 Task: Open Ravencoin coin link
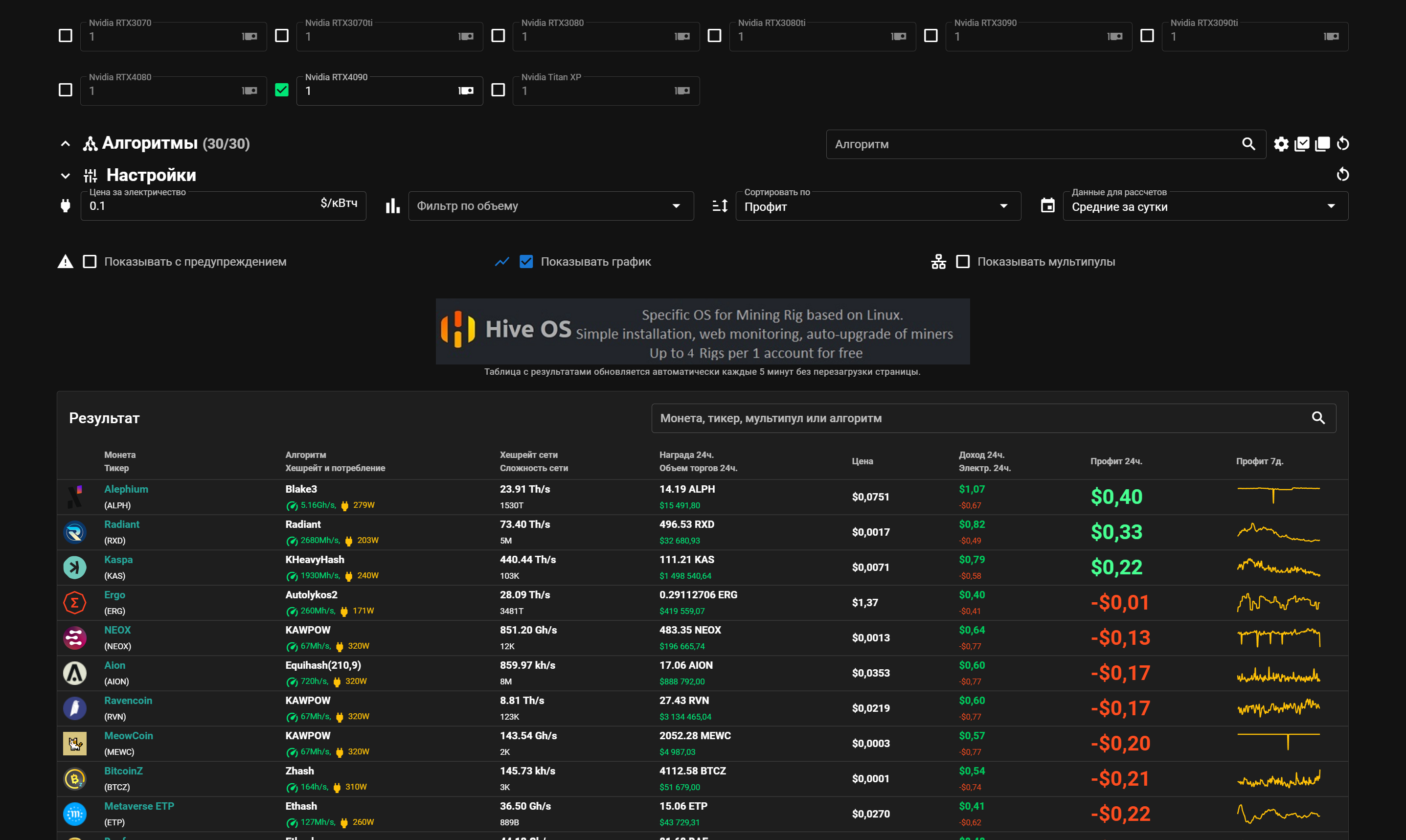point(128,700)
